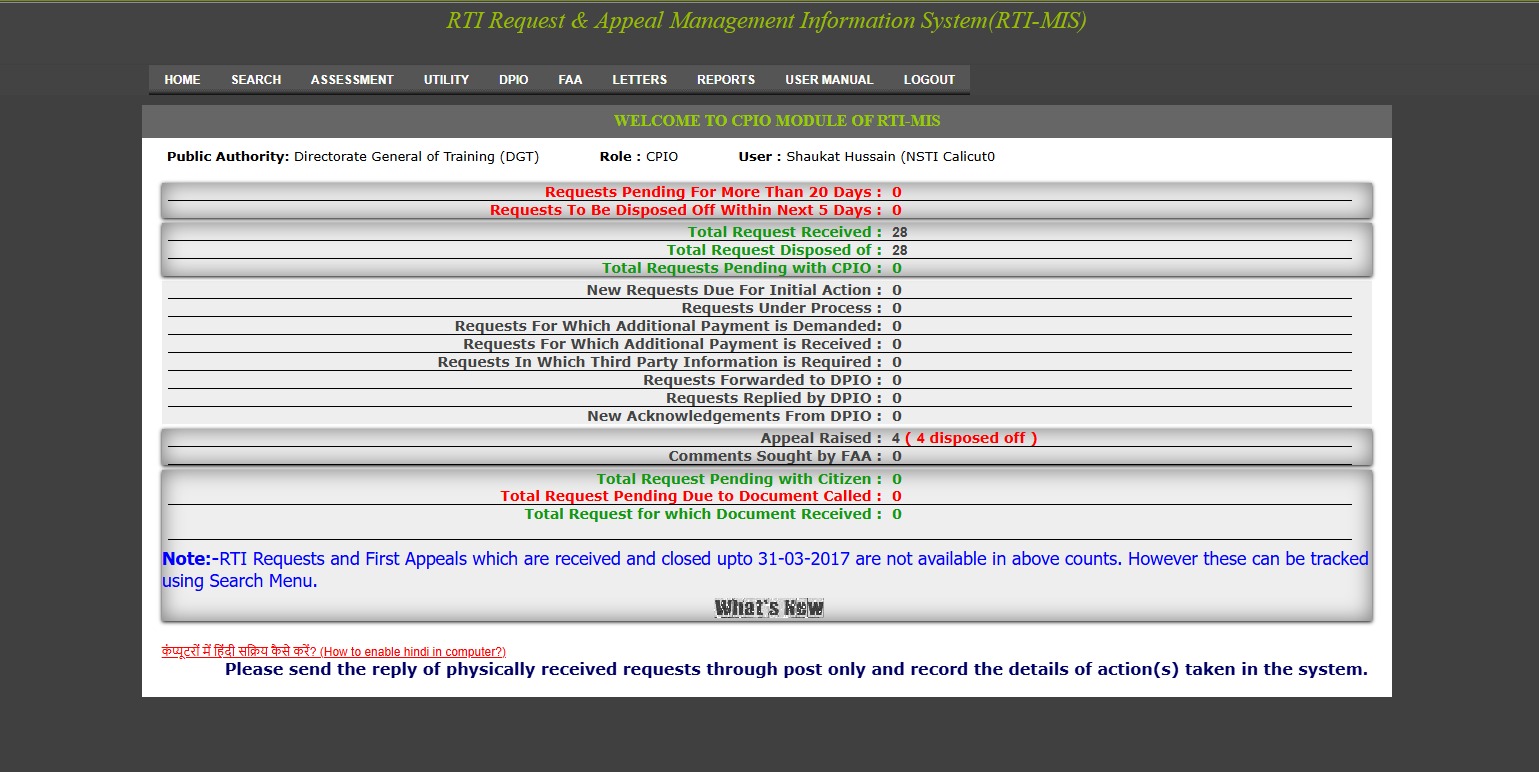The width and height of the screenshot is (1539, 772).
Task: Click the Total Request Disposed of value 28
Action: pyautogui.click(x=900, y=250)
